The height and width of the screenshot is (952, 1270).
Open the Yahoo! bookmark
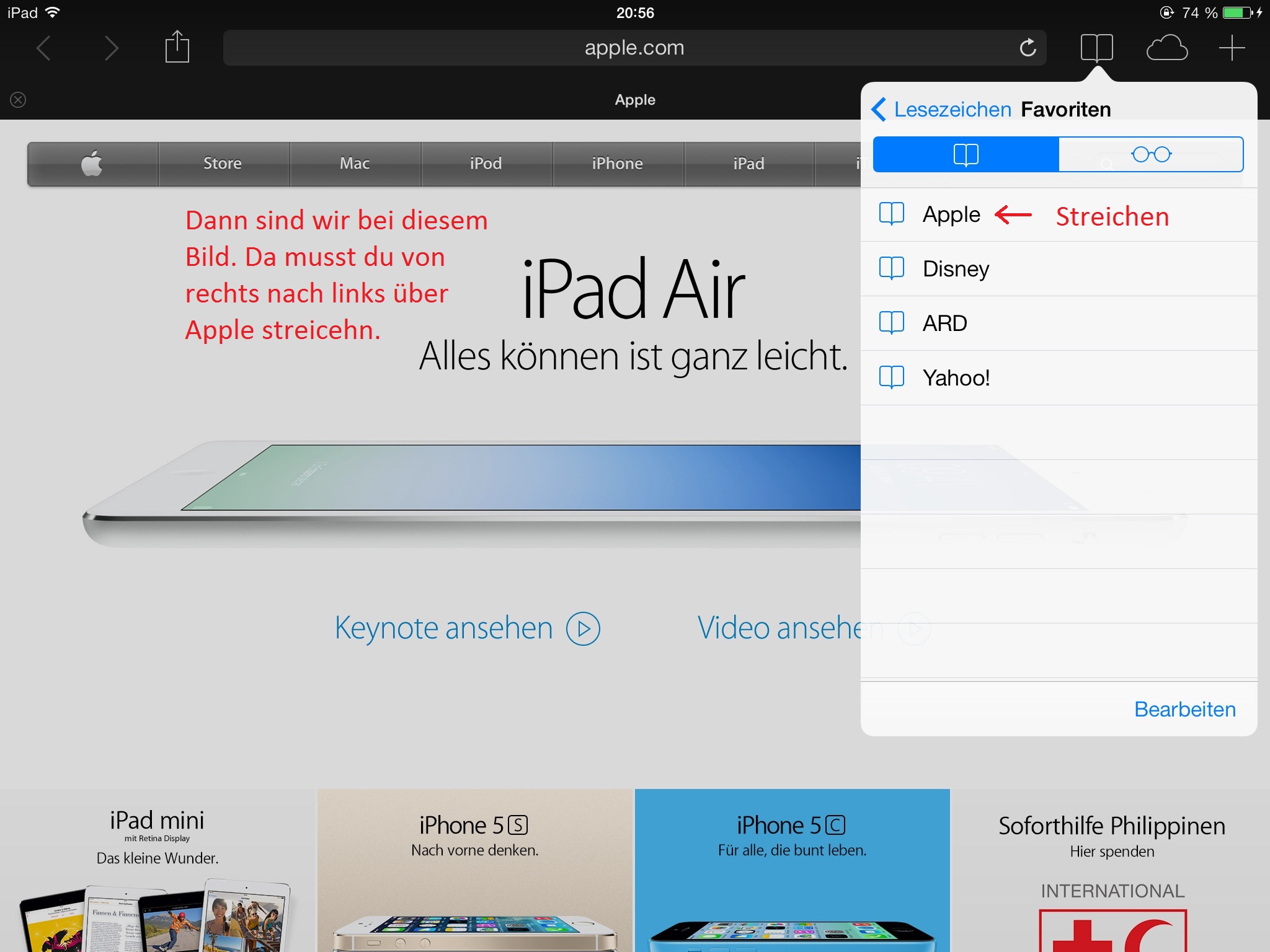pos(956,378)
